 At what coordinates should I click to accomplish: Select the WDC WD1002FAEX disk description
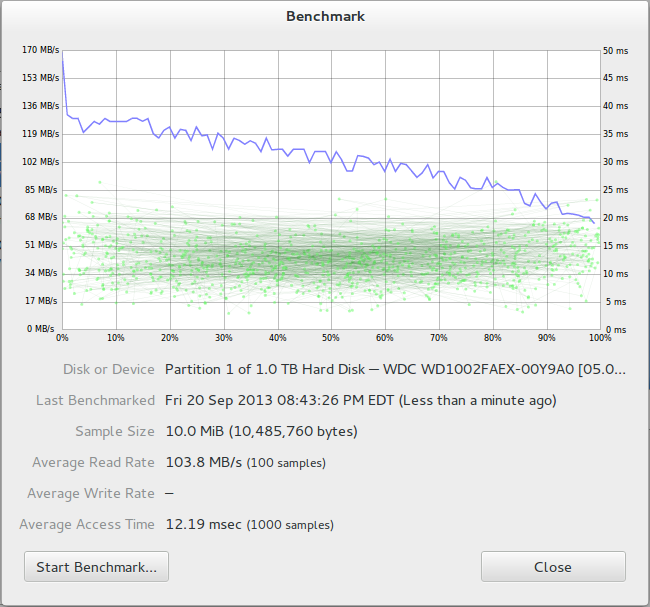pyautogui.click(x=395, y=369)
